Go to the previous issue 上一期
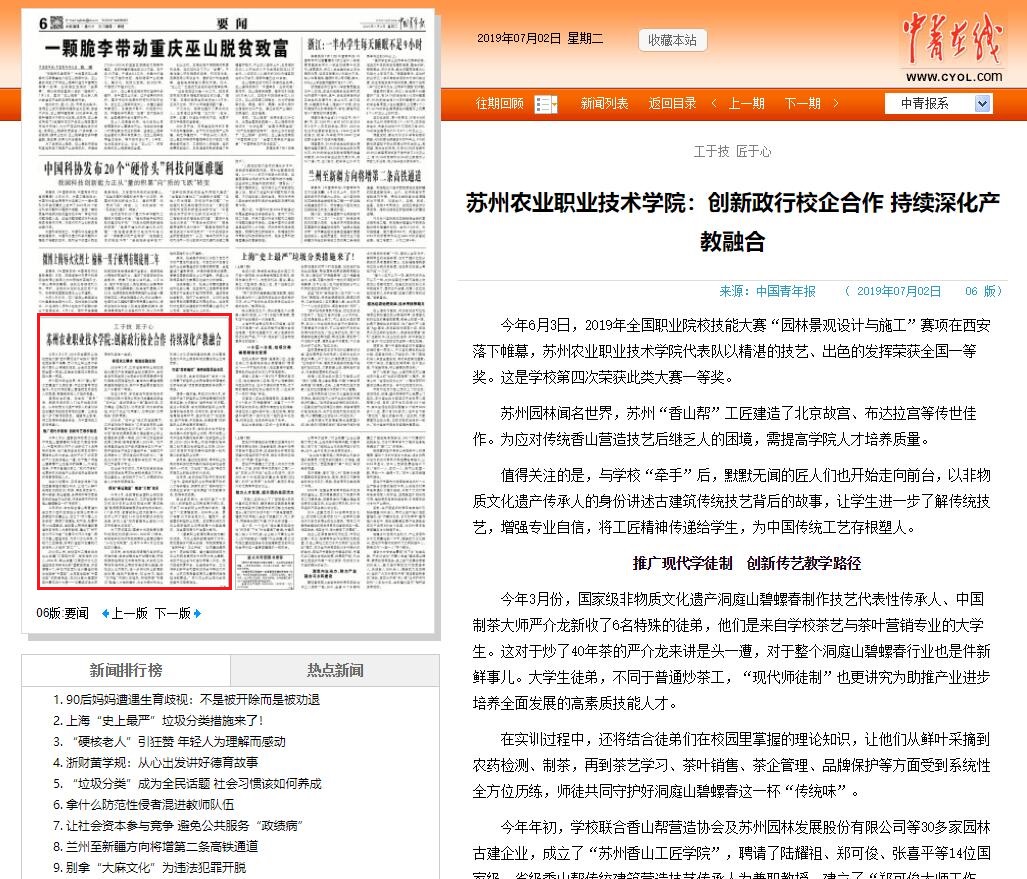Image resolution: width=1027 pixels, height=879 pixels. (747, 103)
